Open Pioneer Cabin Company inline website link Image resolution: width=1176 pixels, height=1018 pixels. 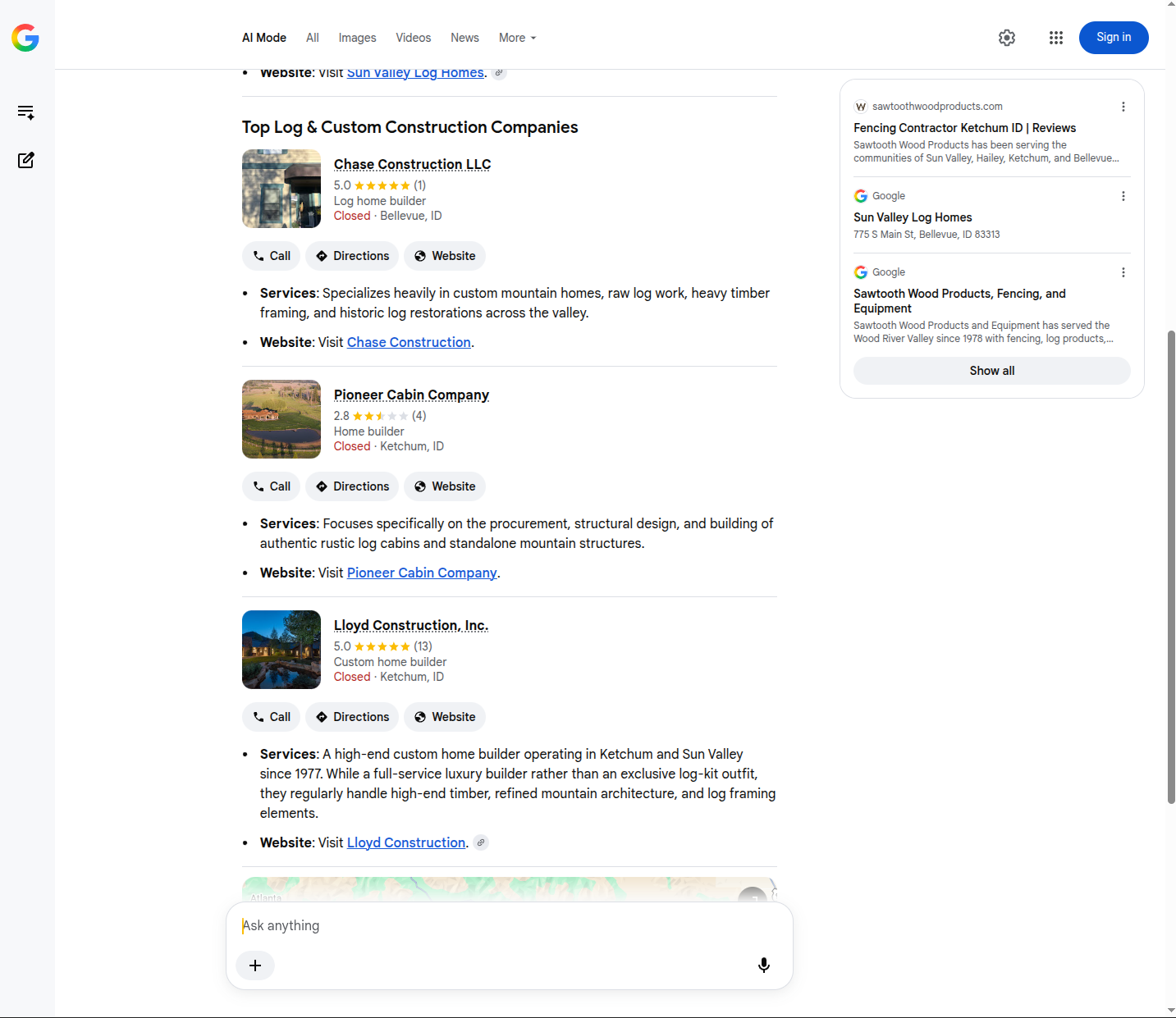pos(422,573)
